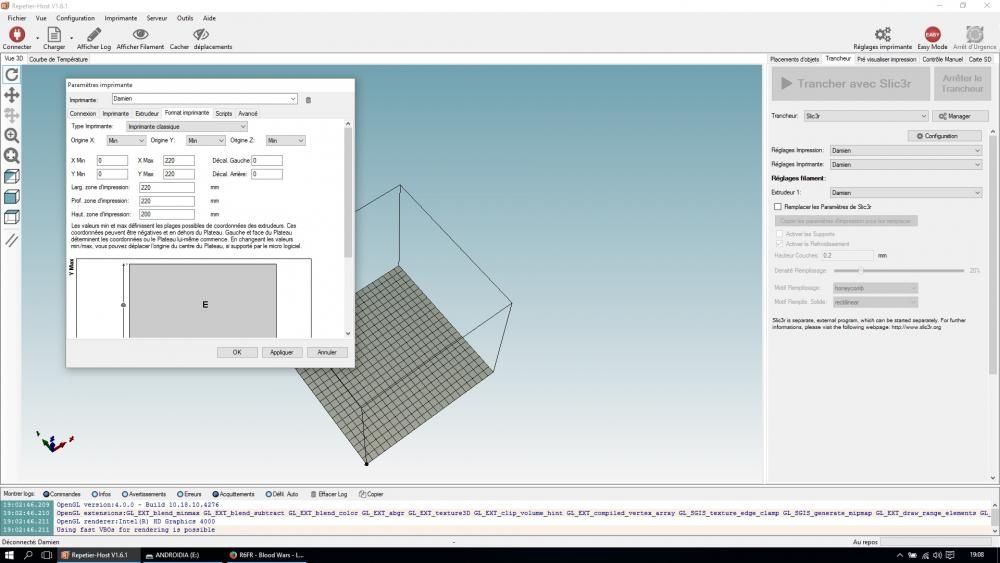Delete printer with the trash icon
Image resolution: width=1000 pixels, height=563 pixels.
pyautogui.click(x=308, y=99)
